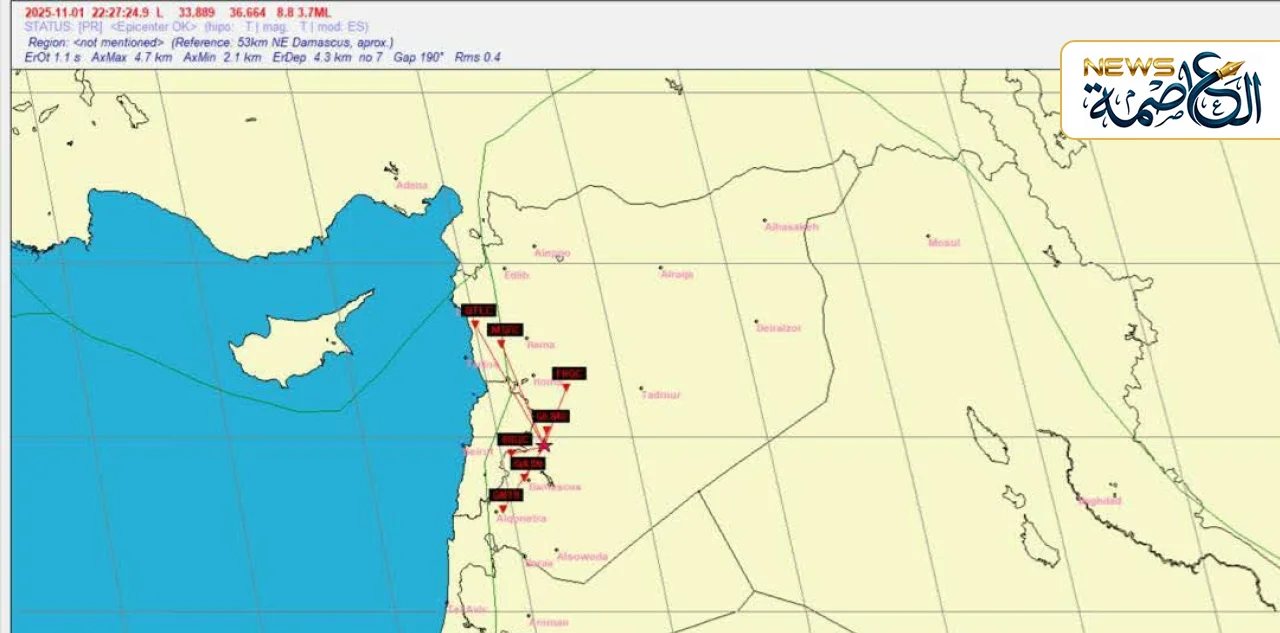Click the Tadmur city dot

click(x=642, y=389)
